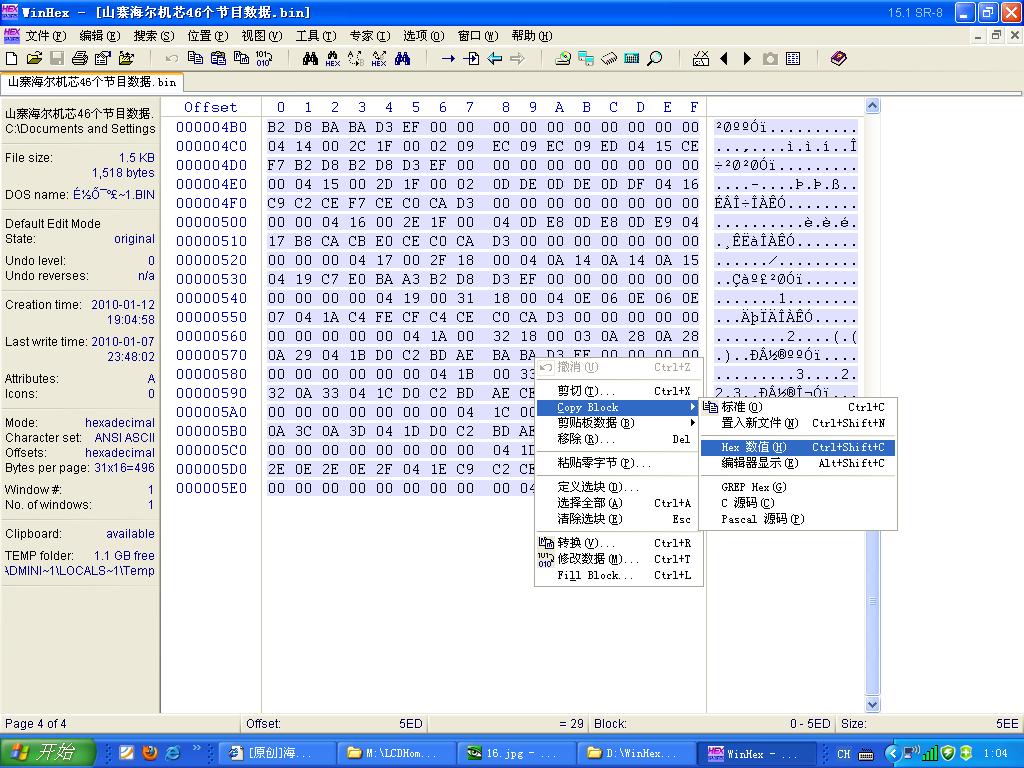Select GREP Hex(G) in the submenu
Screen dimensions: 1024x768
(797, 487)
